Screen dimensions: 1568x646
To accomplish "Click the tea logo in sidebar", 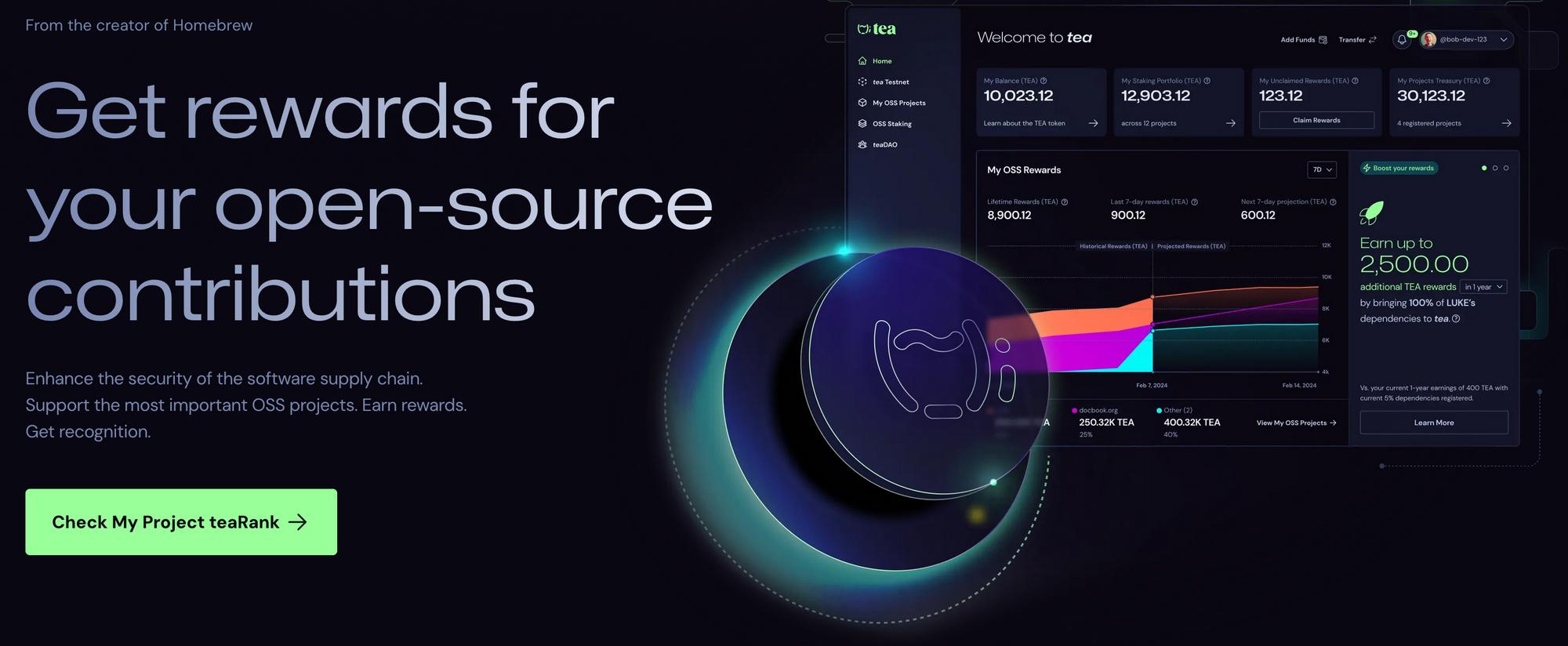I will tap(877, 29).
